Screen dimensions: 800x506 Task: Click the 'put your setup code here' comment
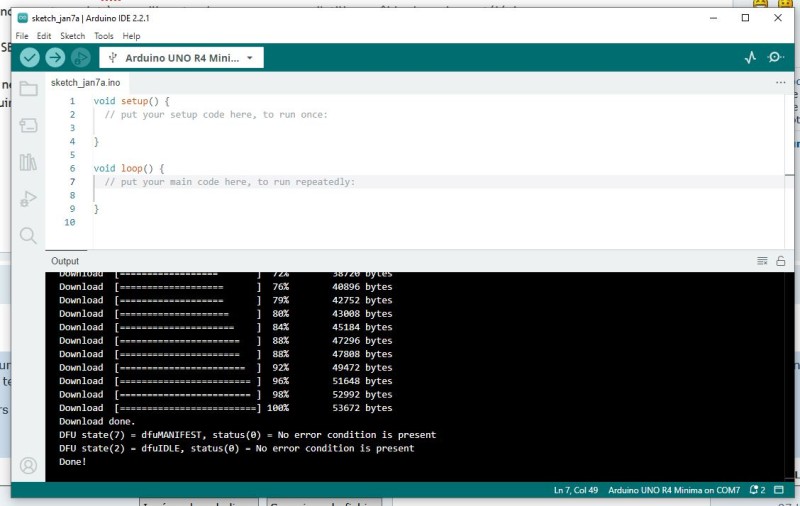click(x=216, y=115)
